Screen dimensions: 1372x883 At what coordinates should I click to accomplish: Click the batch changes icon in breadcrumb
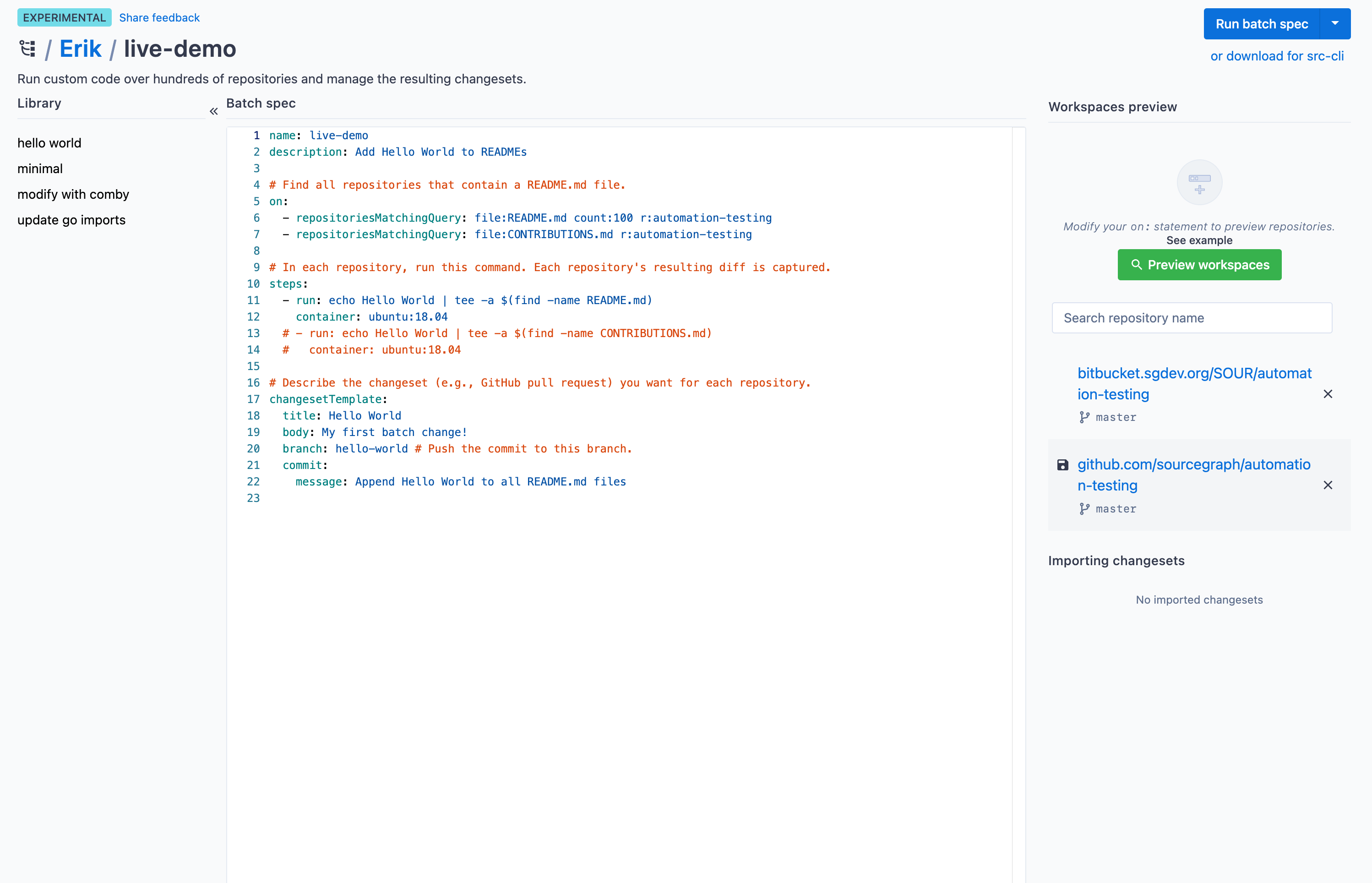pos(27,49)
